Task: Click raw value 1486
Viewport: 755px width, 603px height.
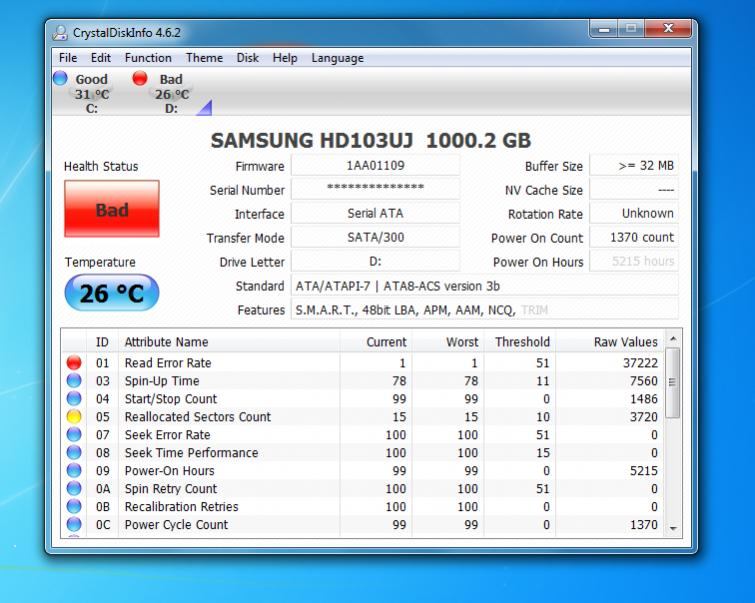Action: click(x=644, y=398)
